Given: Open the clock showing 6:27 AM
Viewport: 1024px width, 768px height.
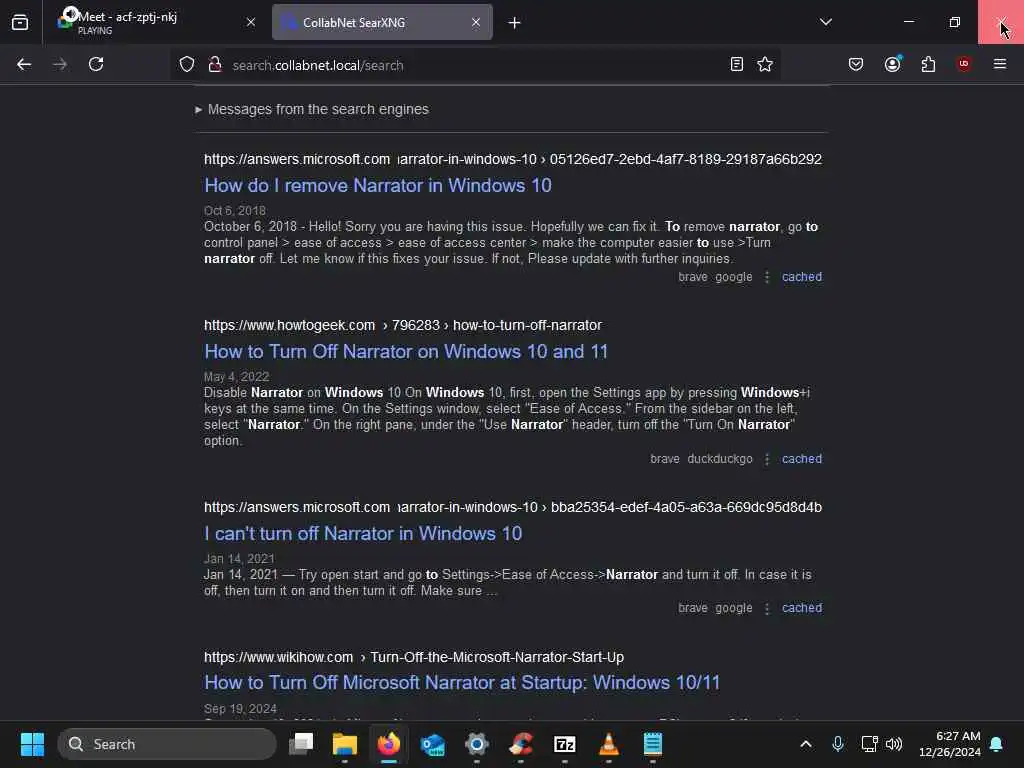Looking at the screenshot, I should coord(950,744).
